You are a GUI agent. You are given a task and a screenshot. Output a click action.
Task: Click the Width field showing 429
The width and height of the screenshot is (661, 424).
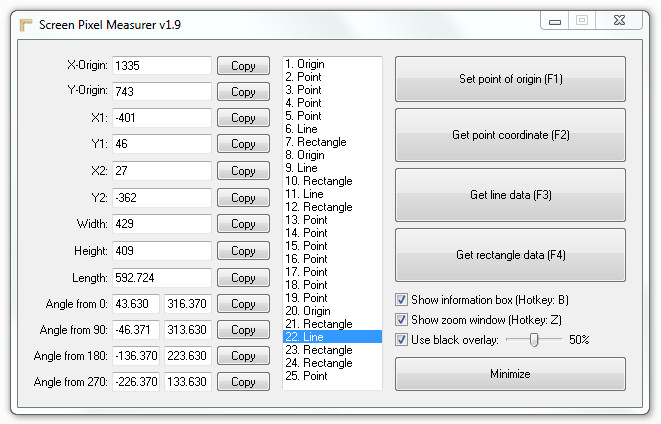(162, 224)
